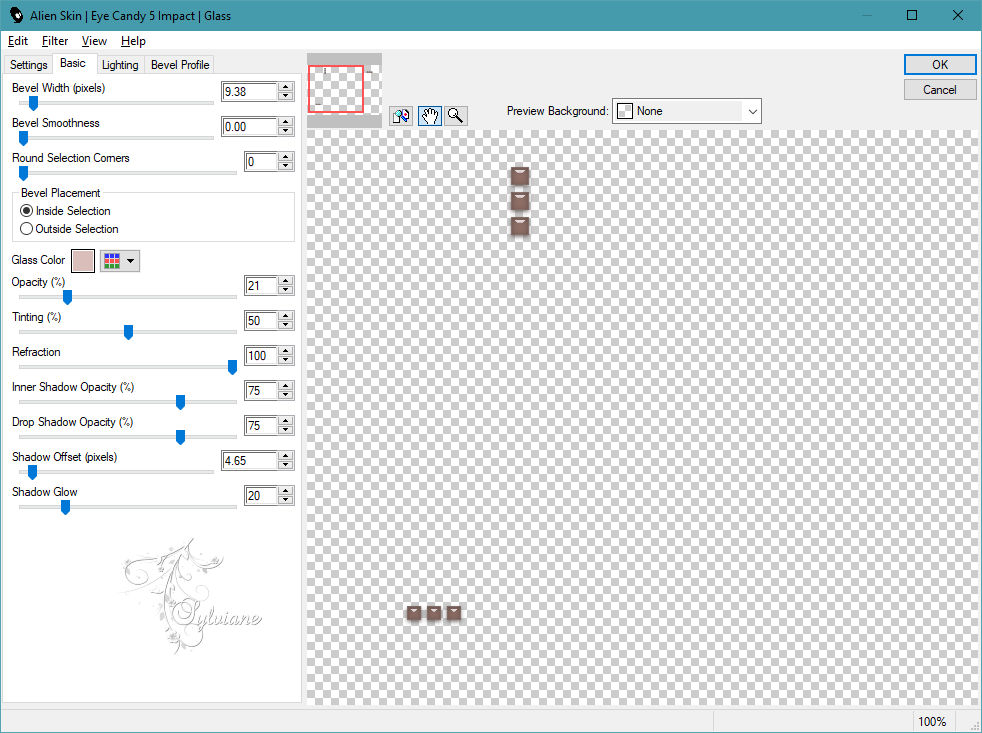Focus the Drop Shadow Opacity field
This screenshot has height=733, width=982.
coord(261,426)
